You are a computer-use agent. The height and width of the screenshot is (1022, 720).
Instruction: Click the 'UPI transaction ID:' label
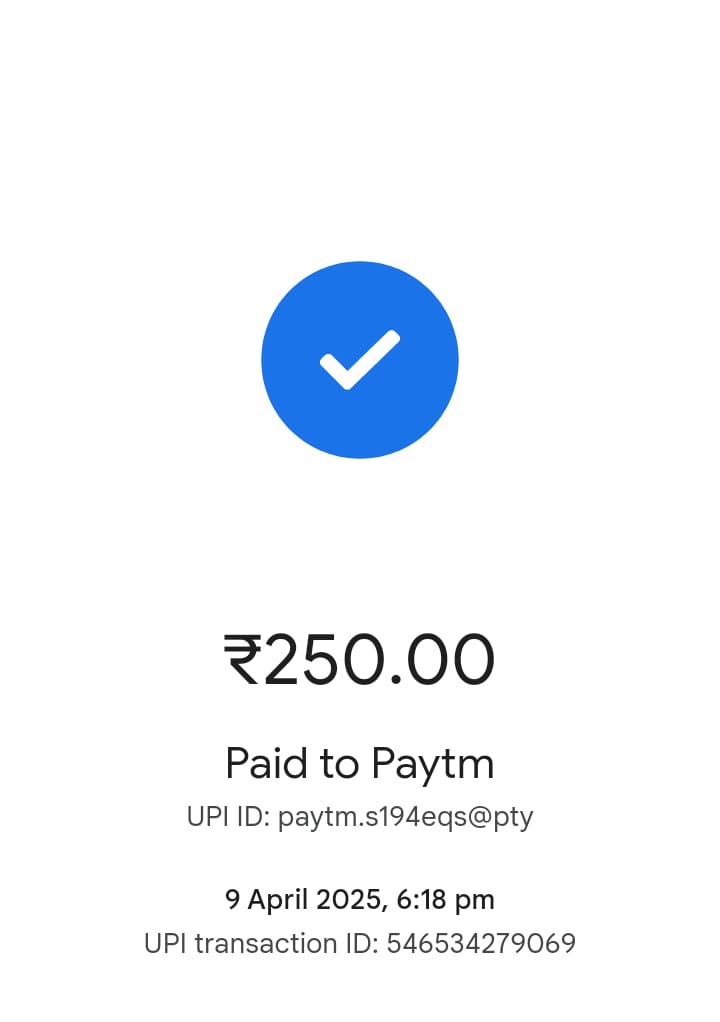[261, 944]
